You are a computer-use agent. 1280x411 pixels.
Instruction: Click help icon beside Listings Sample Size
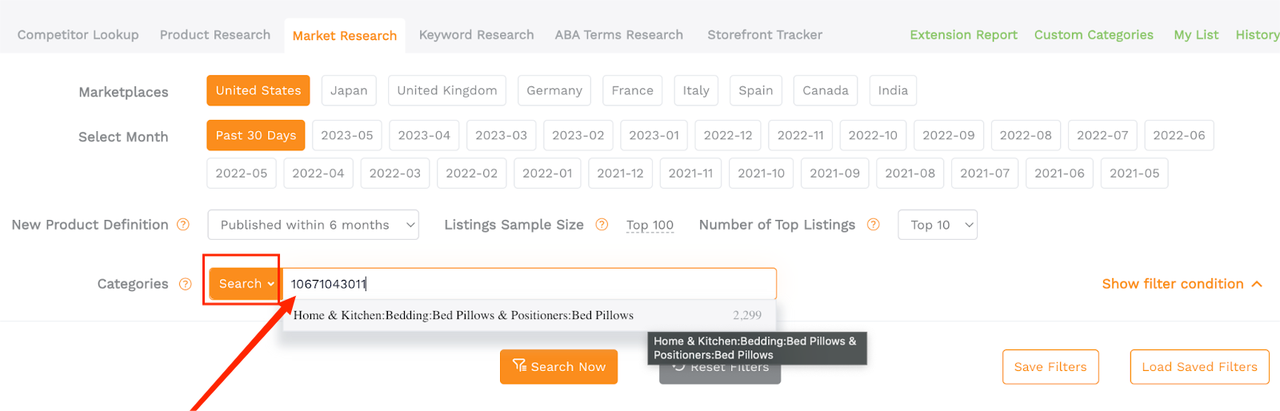click(601, 225)
